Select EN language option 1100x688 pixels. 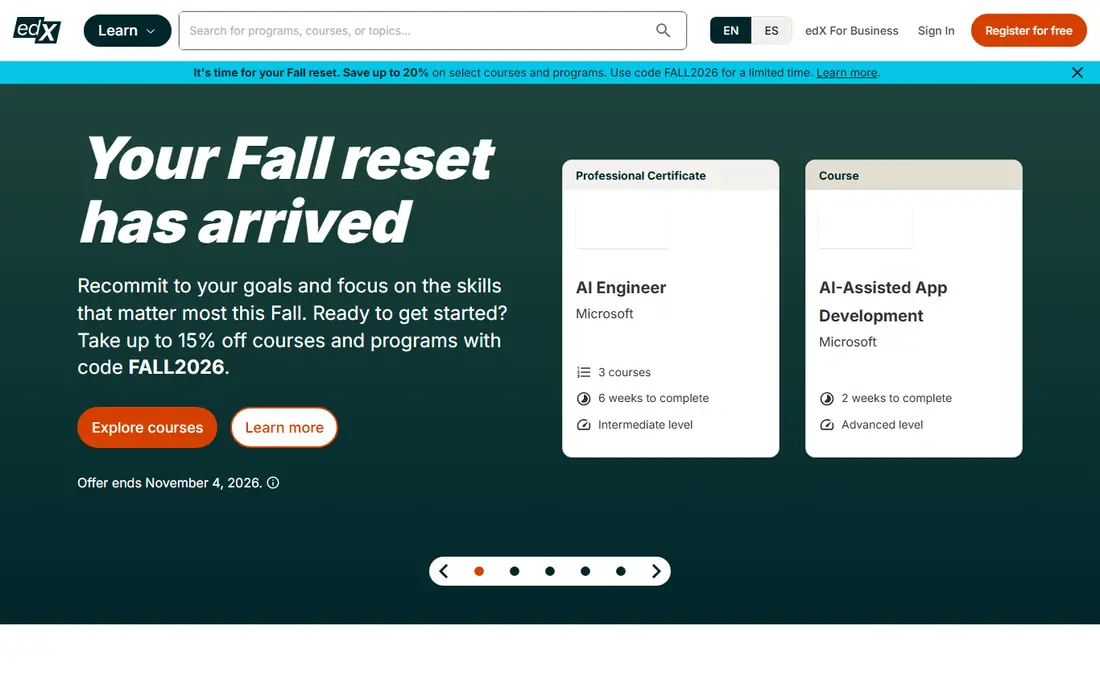click(730, 30)
